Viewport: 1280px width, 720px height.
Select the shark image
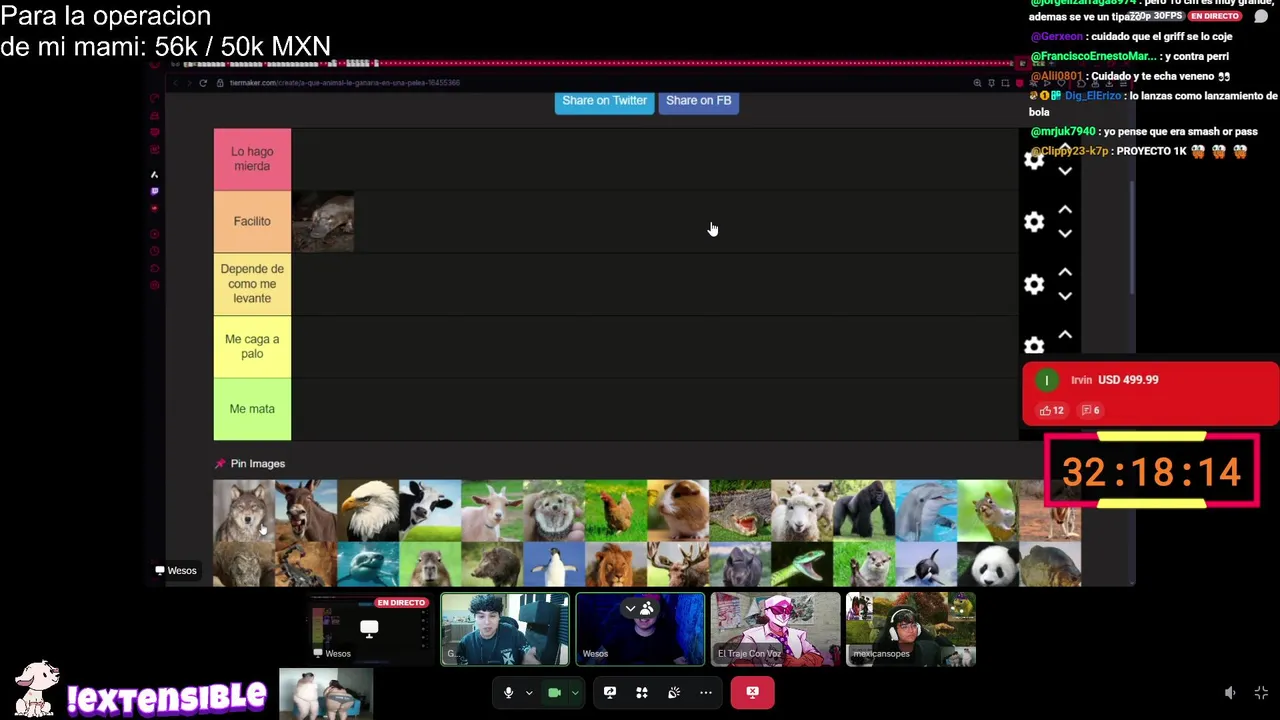point(368,564)
